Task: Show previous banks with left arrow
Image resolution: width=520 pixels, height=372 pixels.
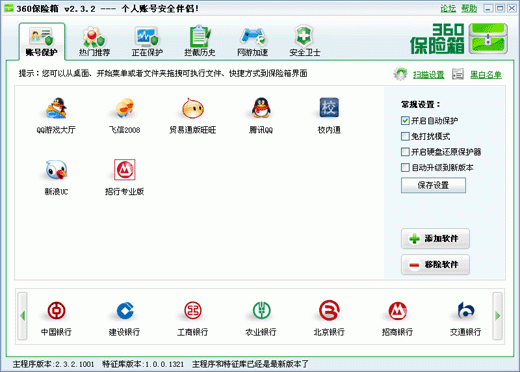Action: (22, 316)
